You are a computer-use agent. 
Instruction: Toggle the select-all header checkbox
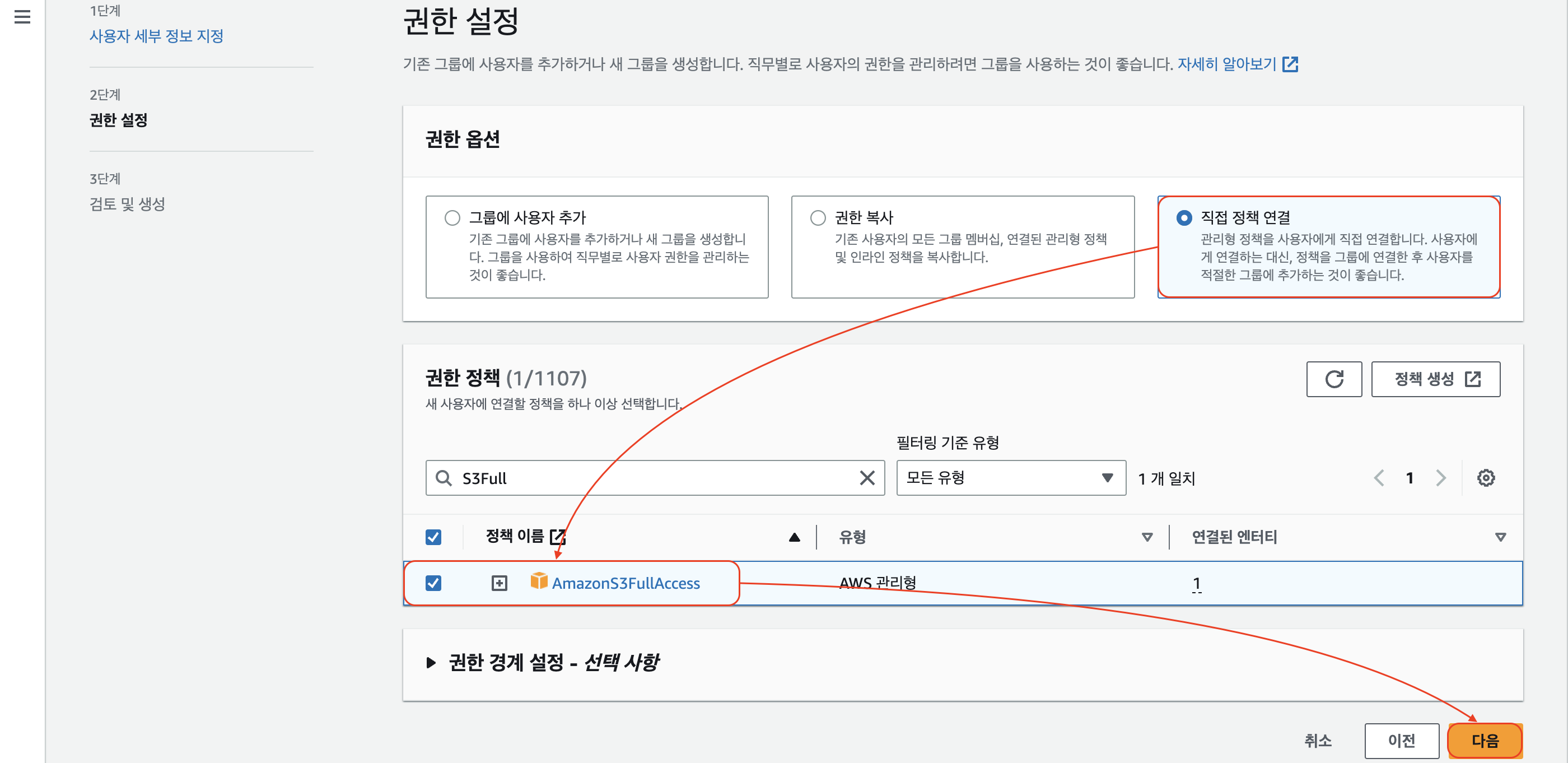(433, 537)
